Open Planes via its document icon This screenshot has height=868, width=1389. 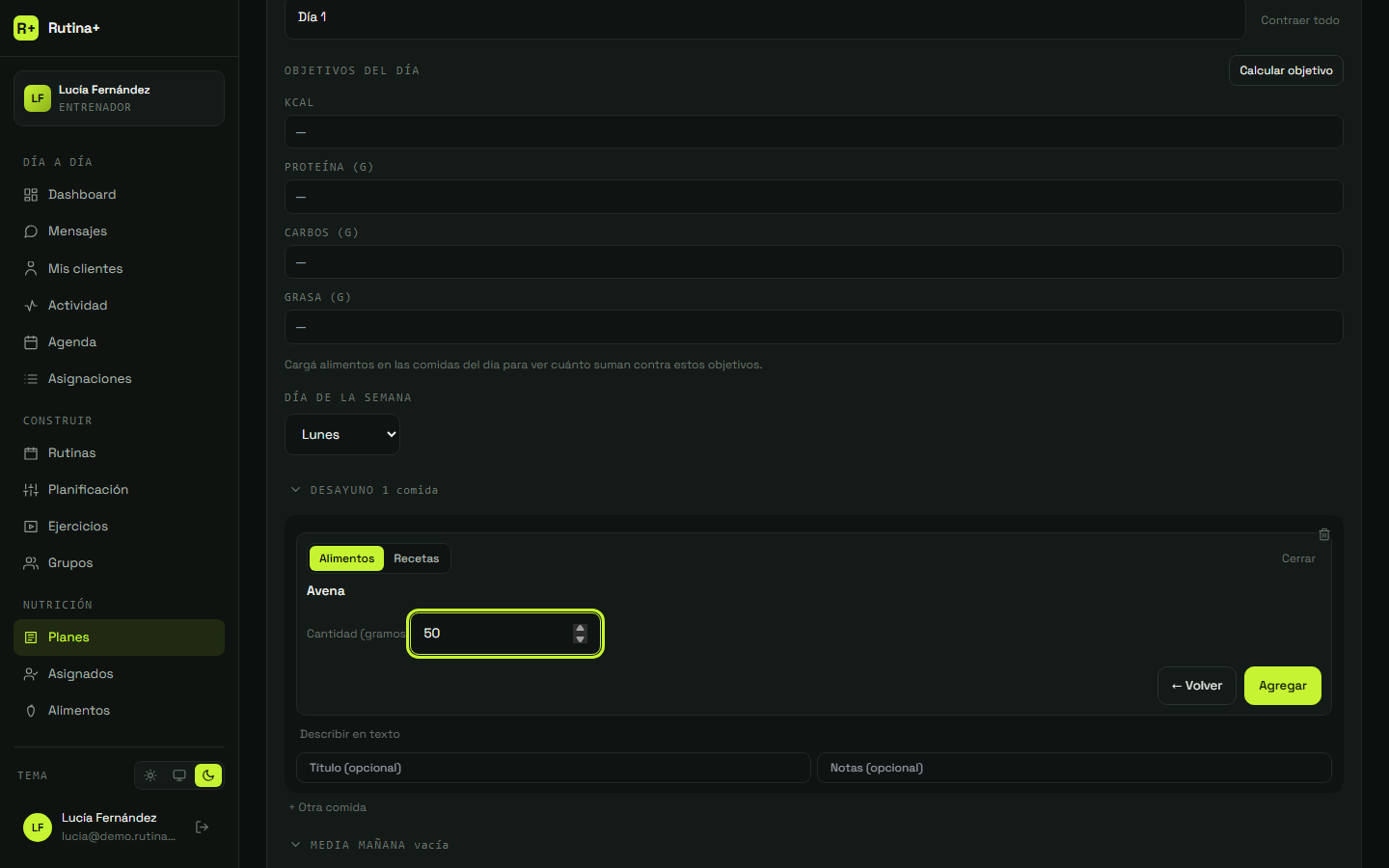coord(31,637)
